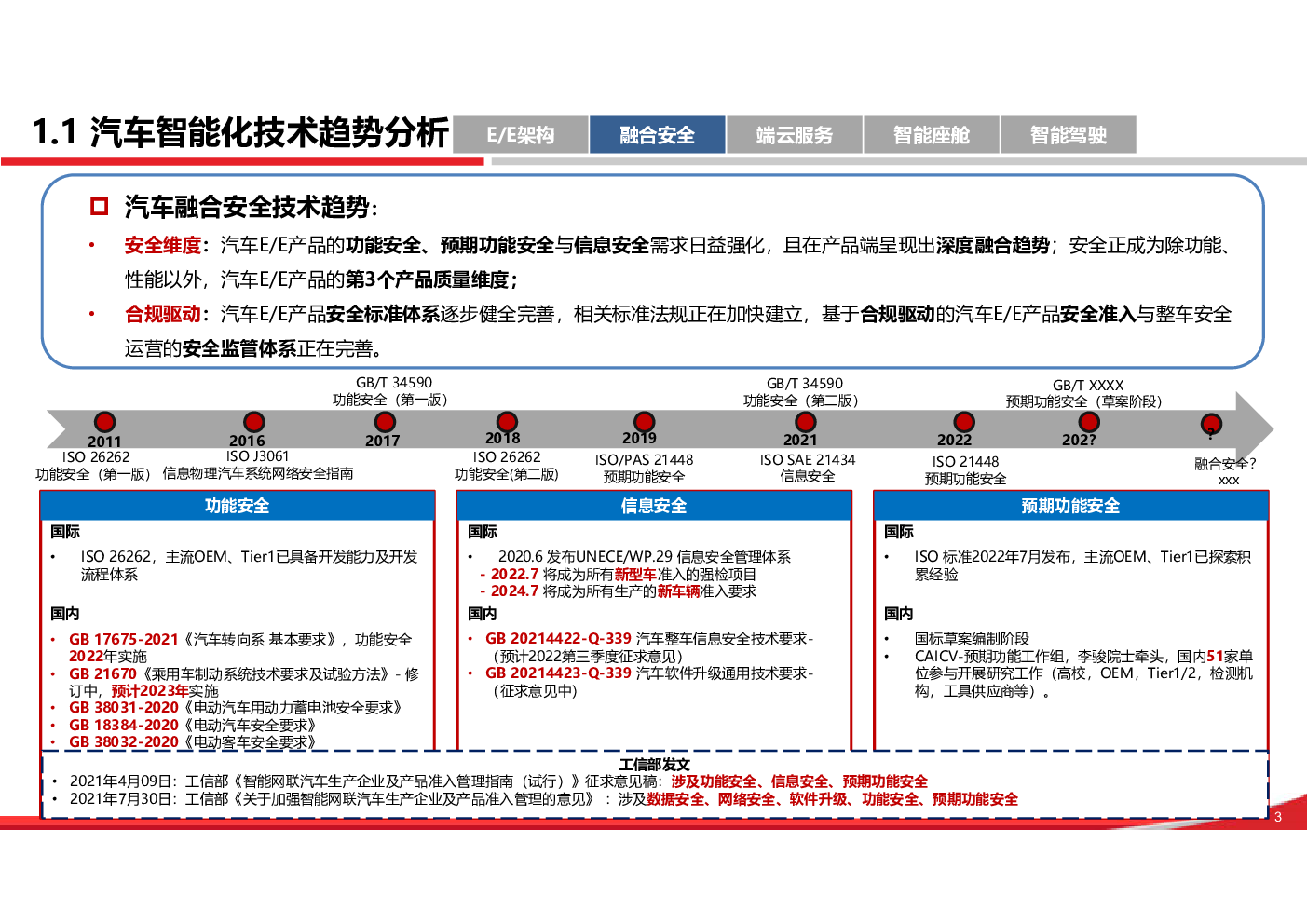
Task: Click the CAICV-预期功能工作组 bullet text
Action: pyautogui.click(x=1083, y=673)
